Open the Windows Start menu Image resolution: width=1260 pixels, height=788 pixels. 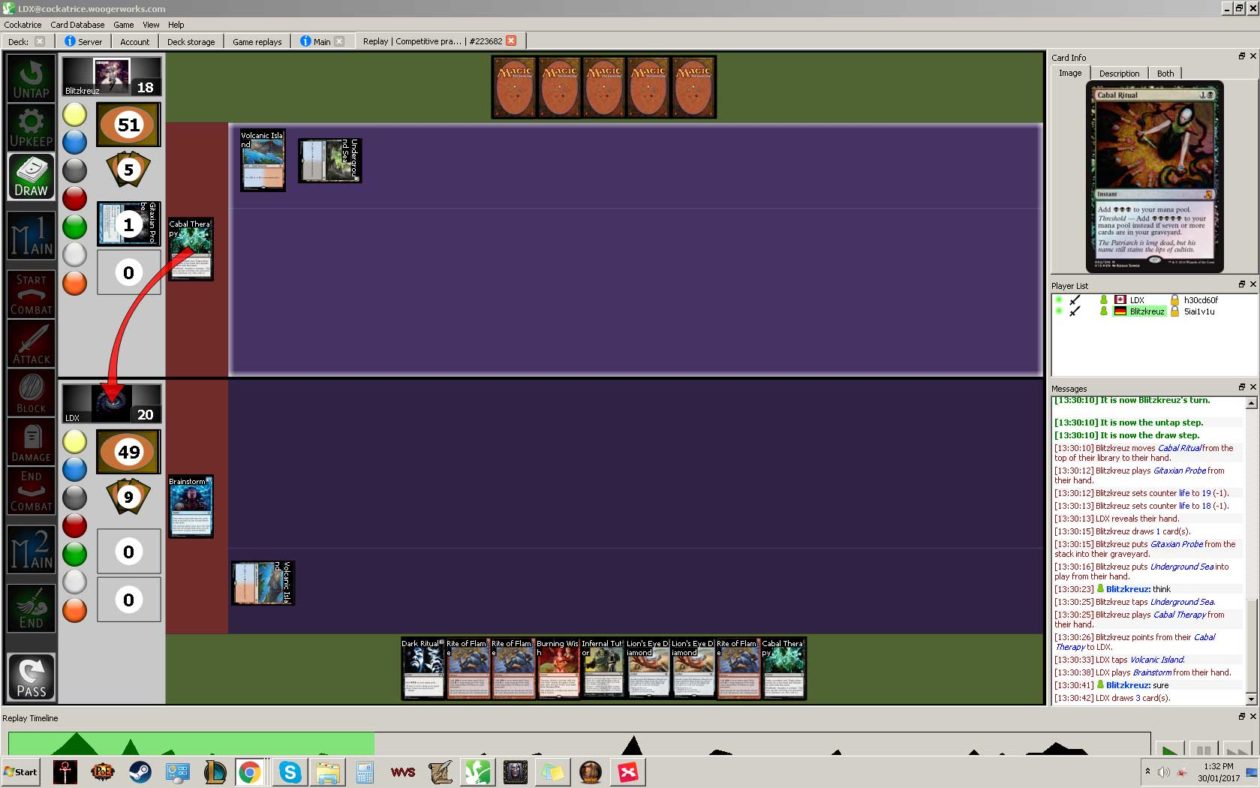[20, 772]
